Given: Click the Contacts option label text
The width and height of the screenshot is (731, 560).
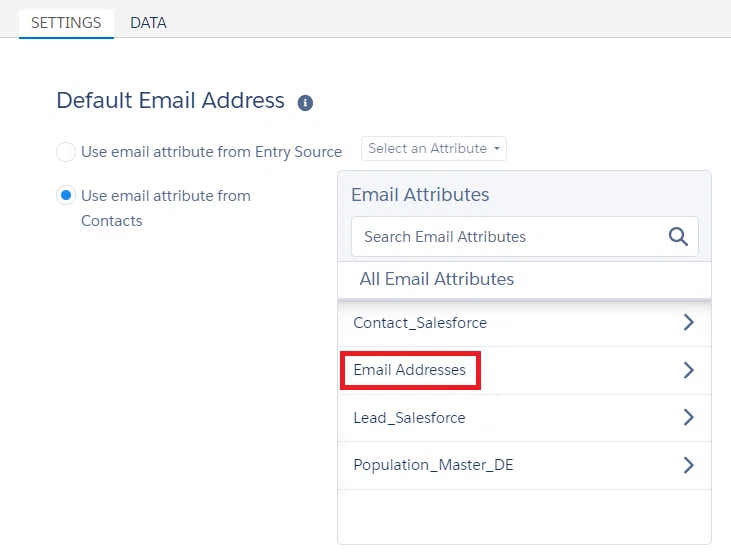Looking at the screenshot, I should [x=166, y=208].
